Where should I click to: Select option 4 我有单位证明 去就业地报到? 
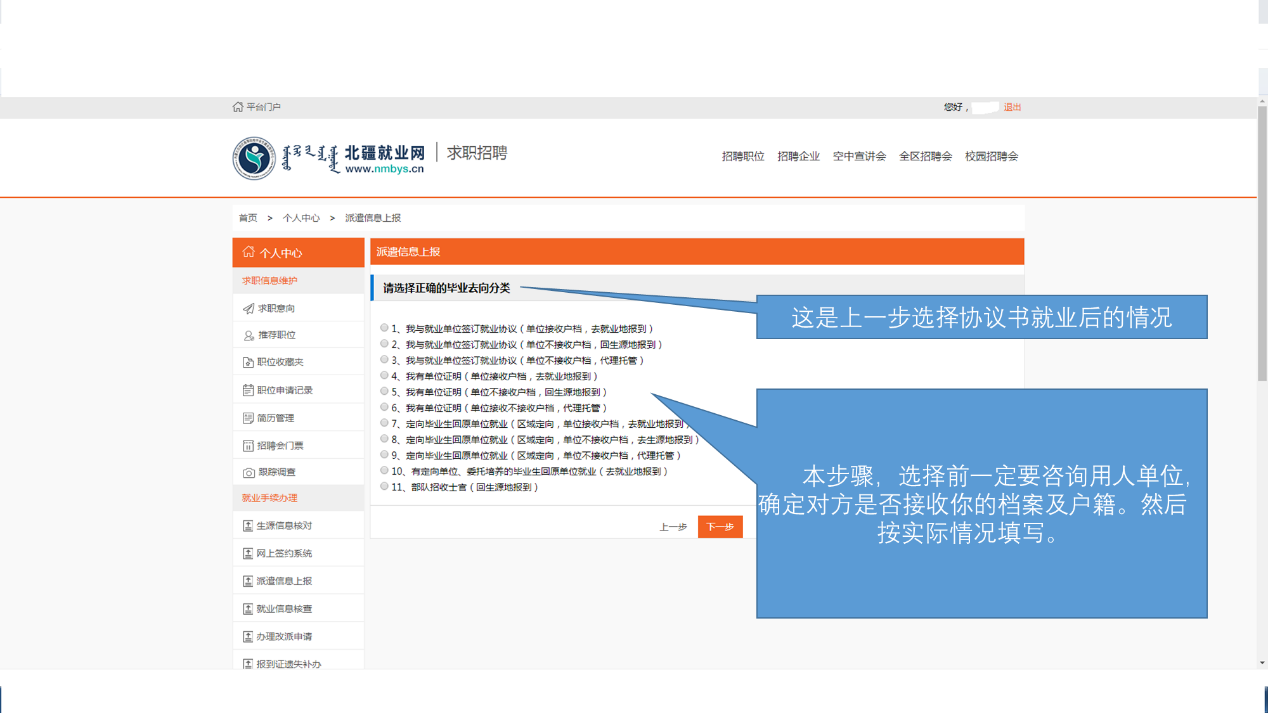point(385,376)
